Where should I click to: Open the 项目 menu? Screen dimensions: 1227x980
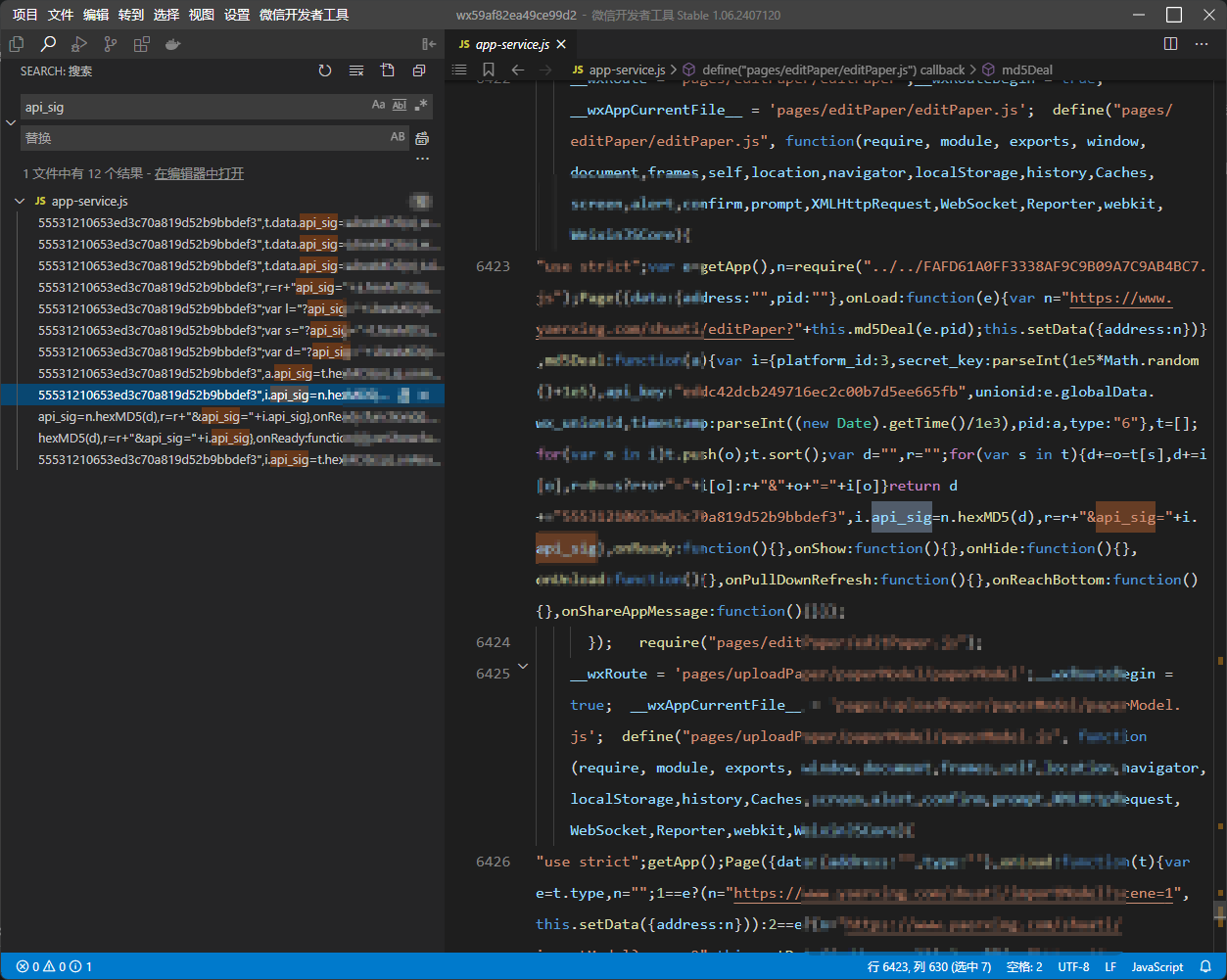click(25, 15)
